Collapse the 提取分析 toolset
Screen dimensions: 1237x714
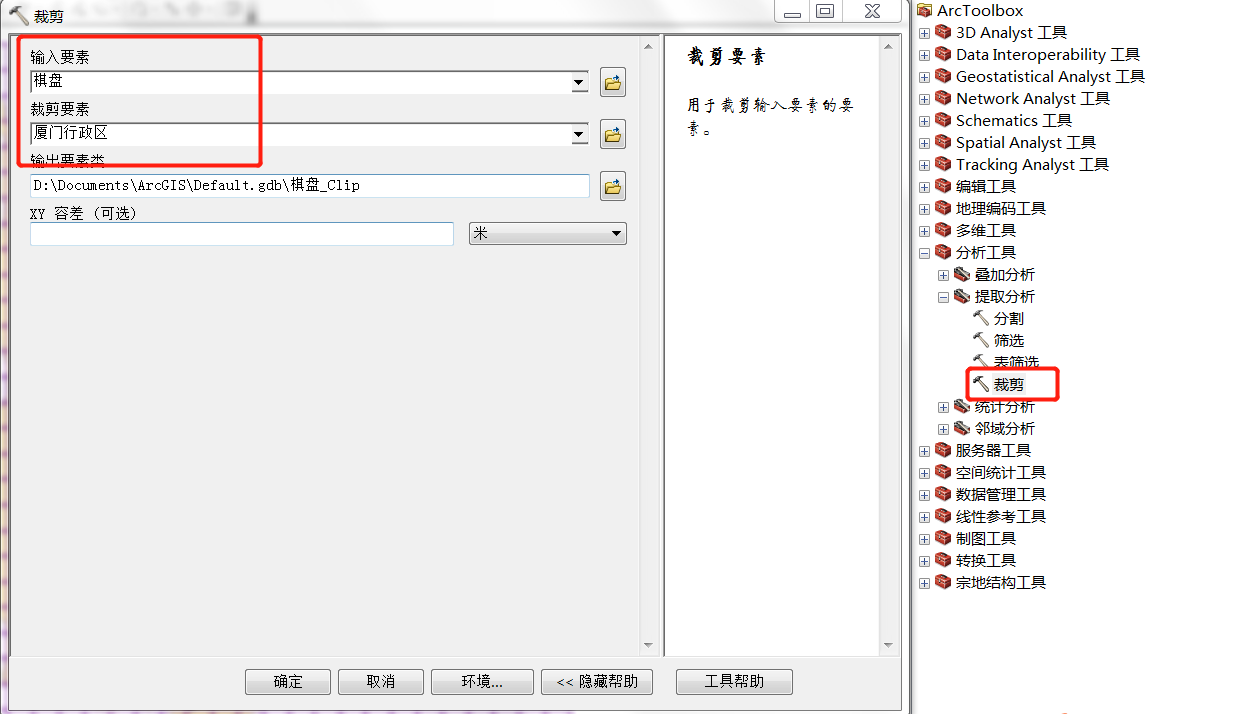(943, 297)
